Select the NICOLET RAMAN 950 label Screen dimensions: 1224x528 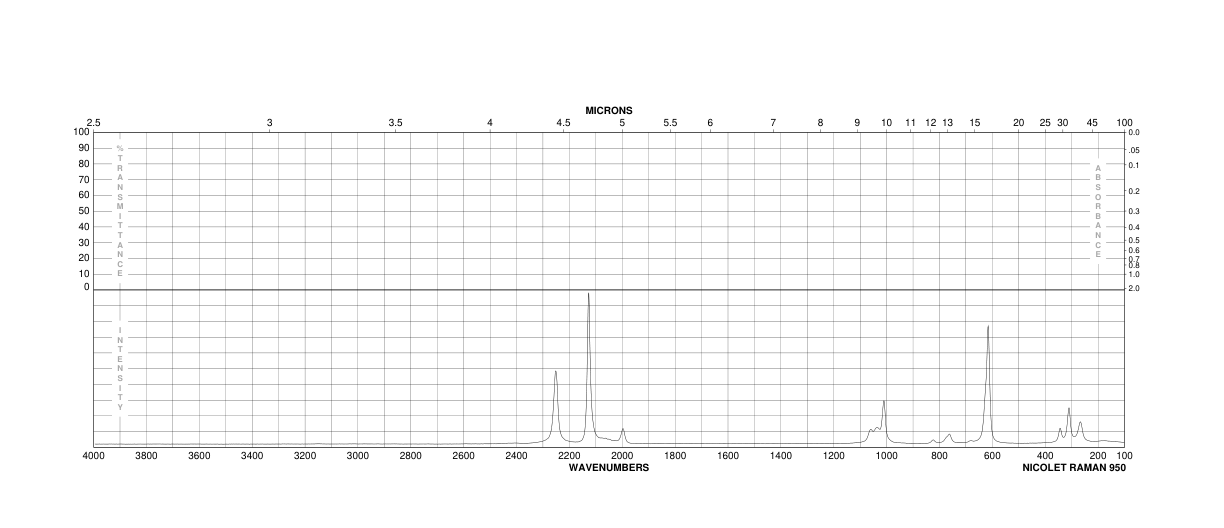click(1074, 467)
